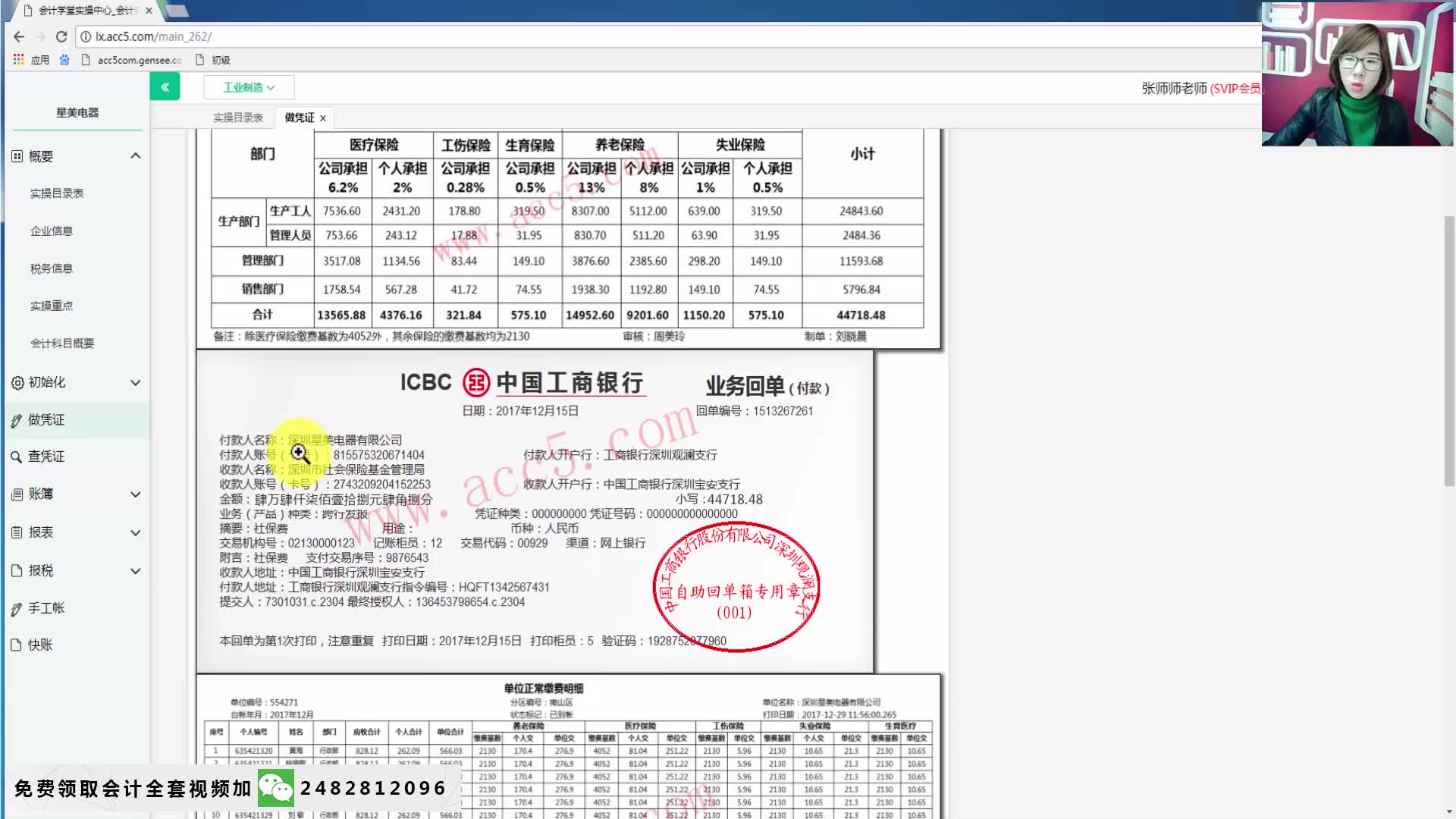The width and height of the screenshot is (1456, 819).
Task: Open the 工业制造 dropdown
Action: (249, 86)
